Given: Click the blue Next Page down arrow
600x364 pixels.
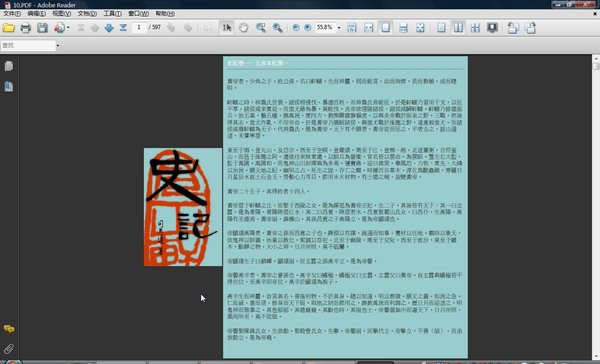Looking at the screenshot, I should [109, 28].
